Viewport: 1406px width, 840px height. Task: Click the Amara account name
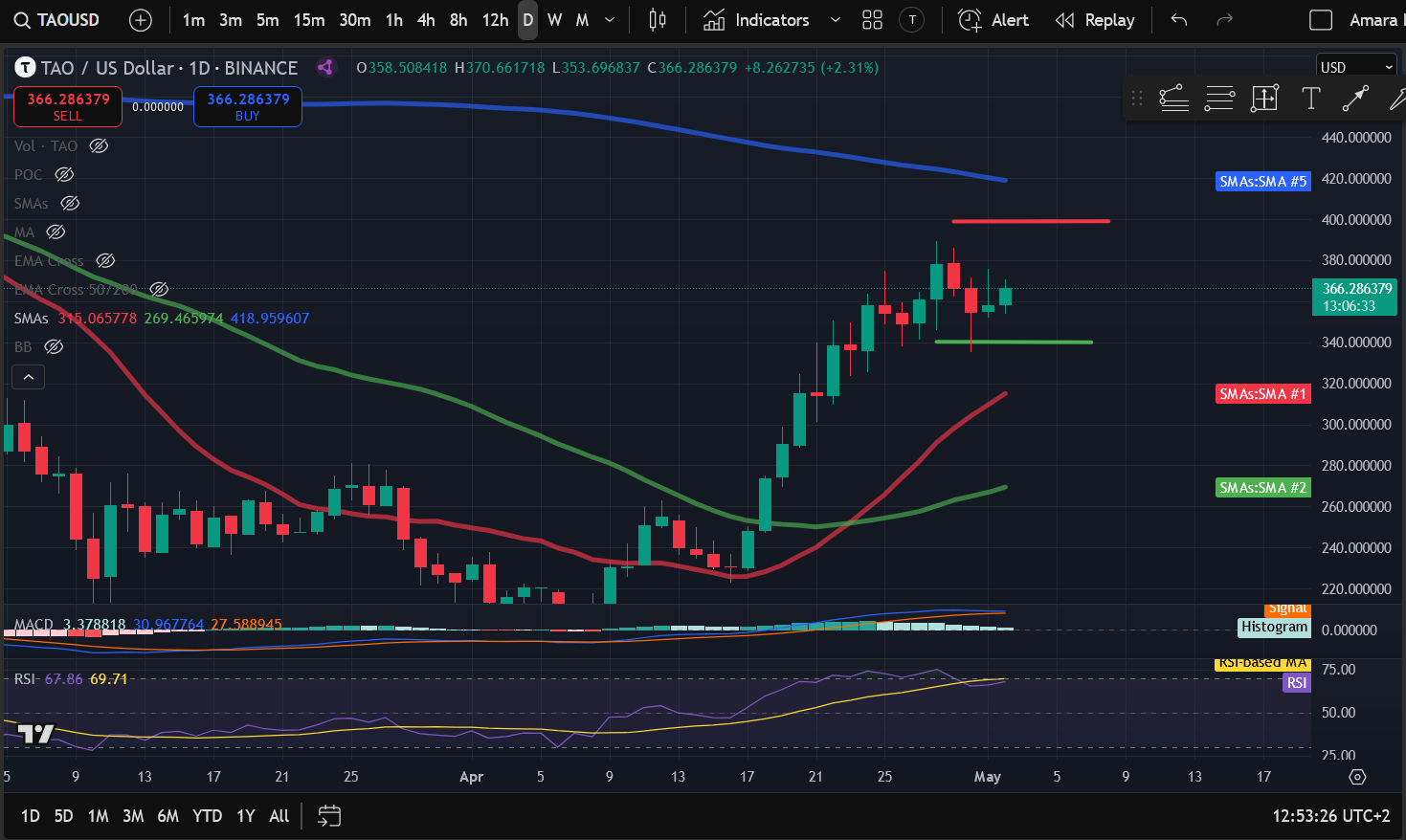click(1374, 20)
